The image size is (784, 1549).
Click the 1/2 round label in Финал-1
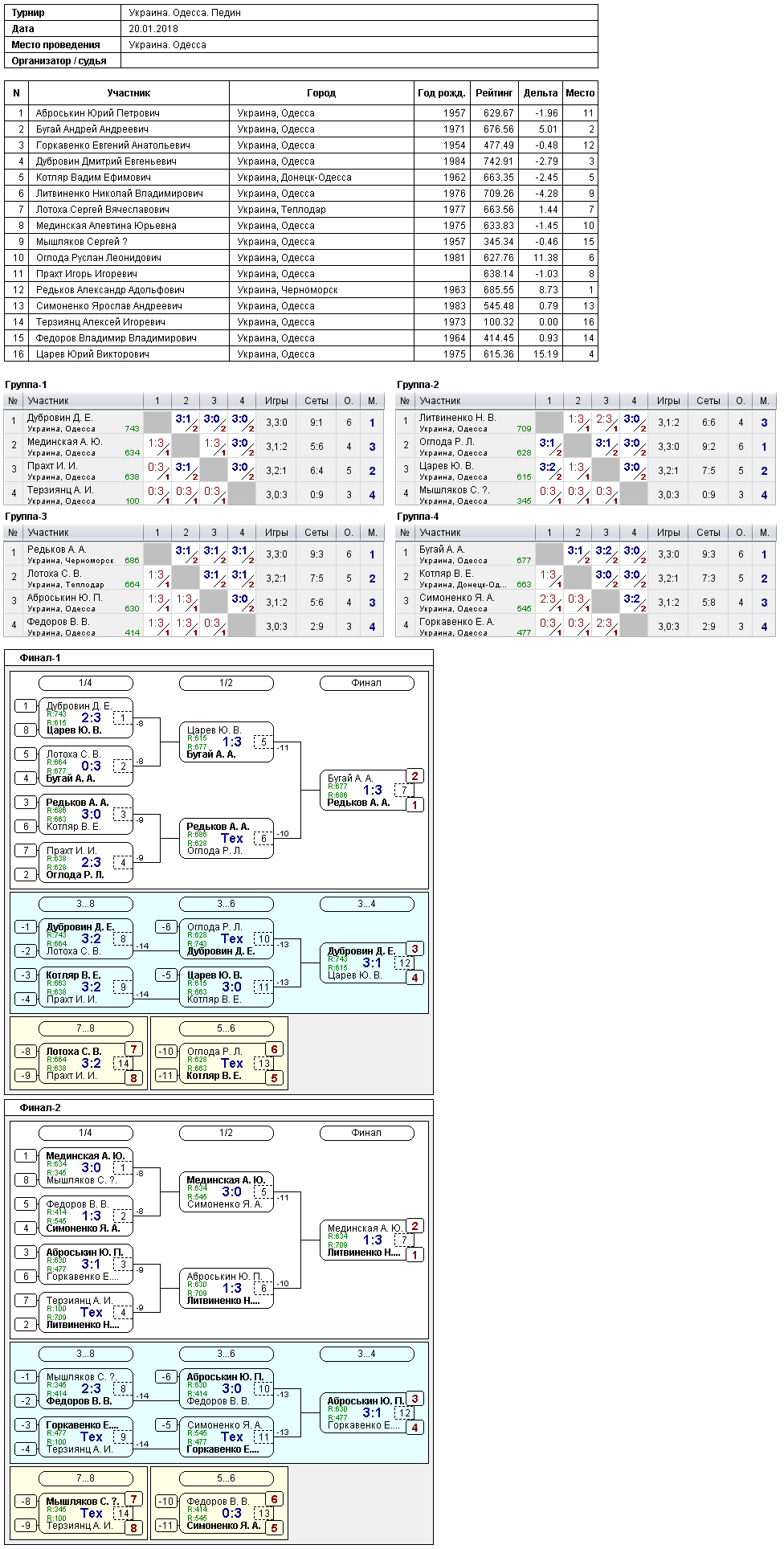(226, 683)
